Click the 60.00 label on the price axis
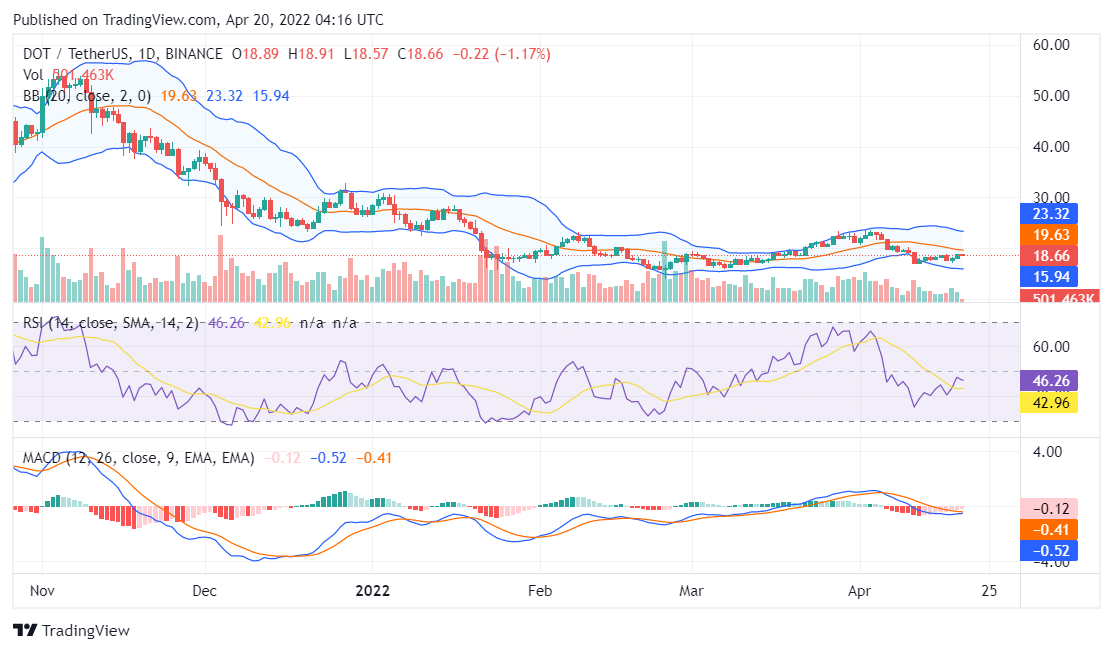 click(x=1051, y=45)
